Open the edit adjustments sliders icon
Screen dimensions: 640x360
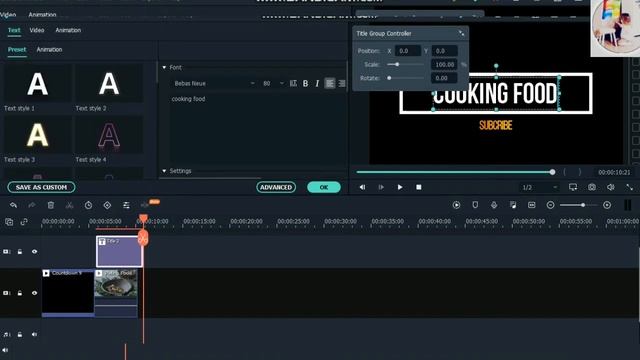pos(126,205)
